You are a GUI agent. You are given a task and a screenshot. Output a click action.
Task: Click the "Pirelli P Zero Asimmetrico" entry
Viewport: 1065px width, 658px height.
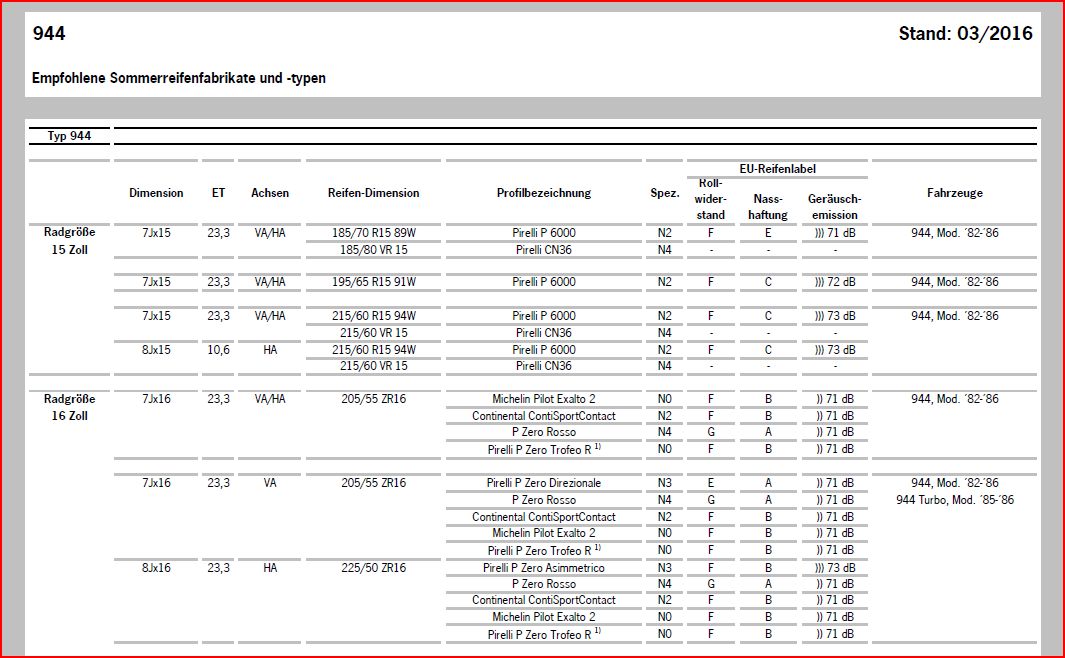click(x=545, y=567)
